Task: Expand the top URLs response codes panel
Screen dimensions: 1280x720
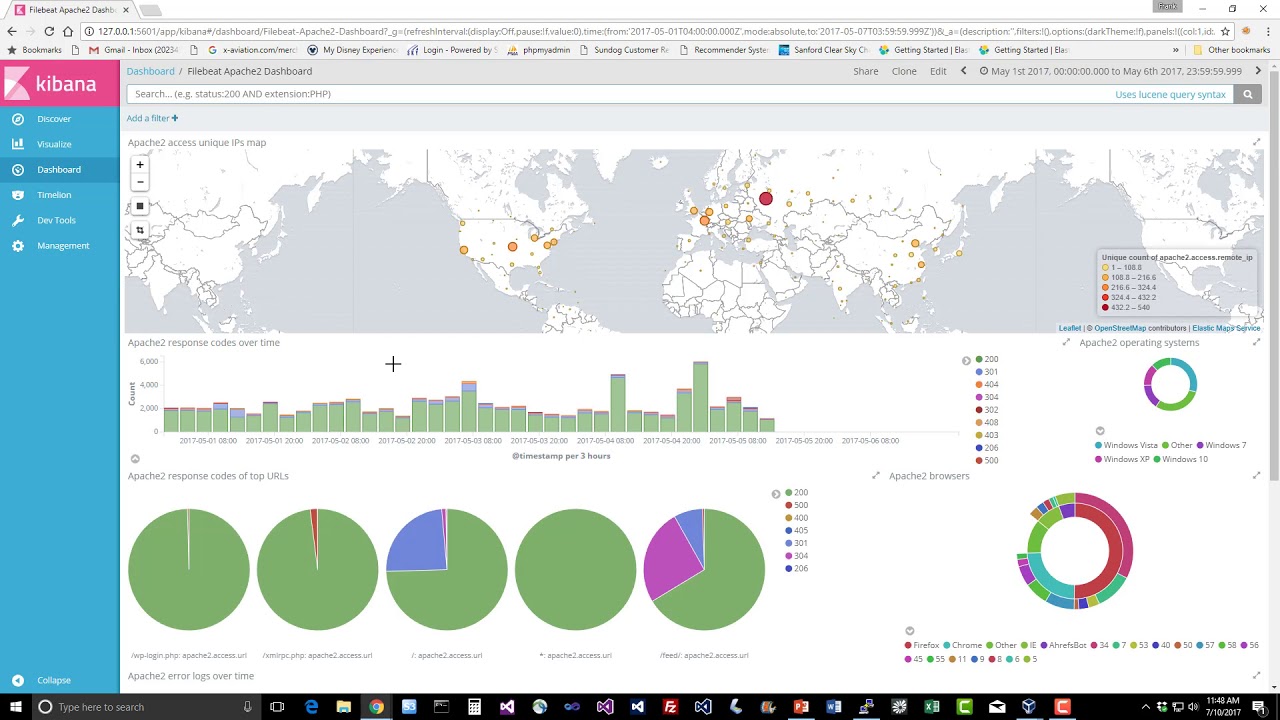Action: [x=876, y=475]
